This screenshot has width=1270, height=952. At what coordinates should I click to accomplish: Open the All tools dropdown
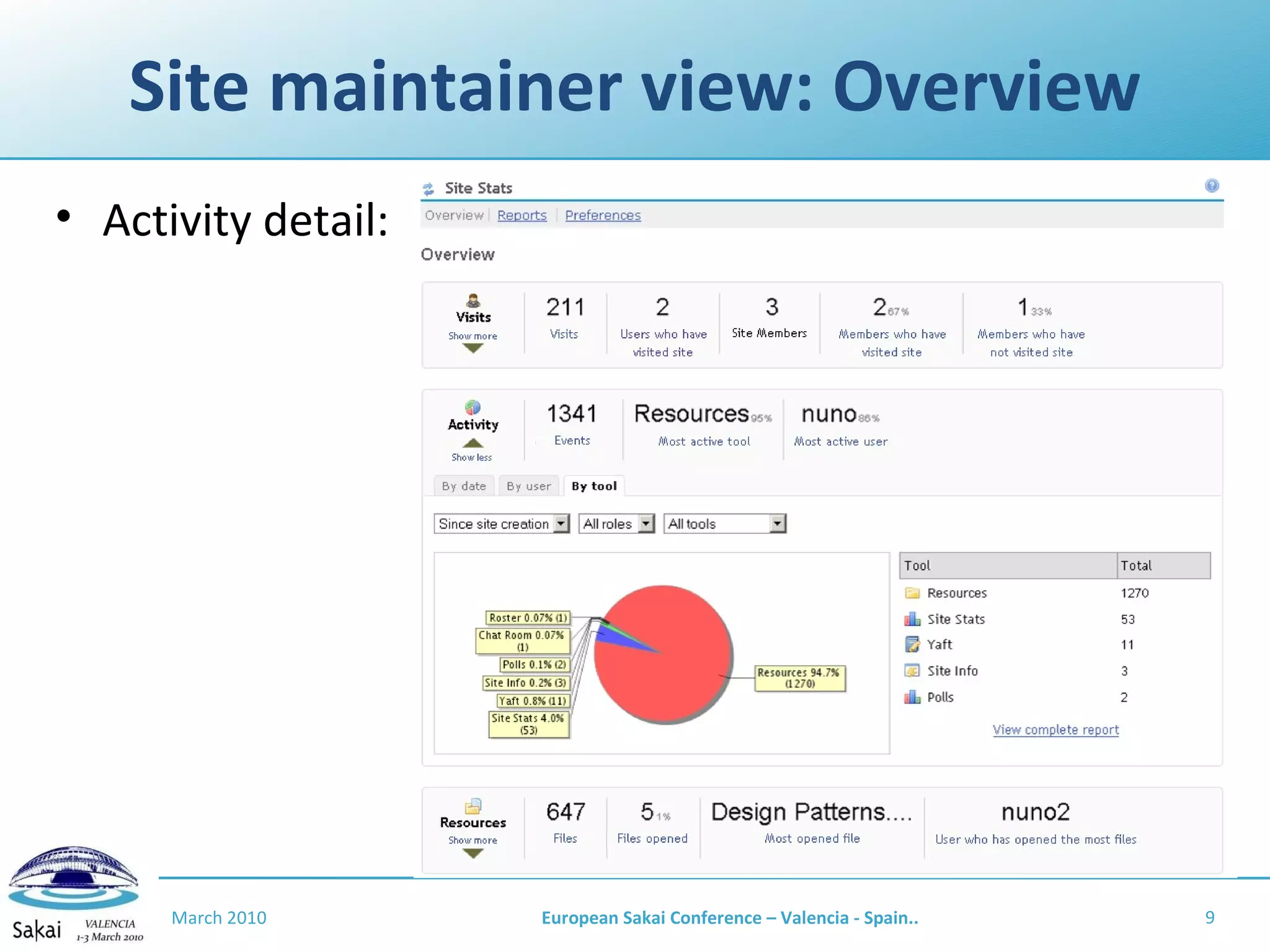coord(725,524)
